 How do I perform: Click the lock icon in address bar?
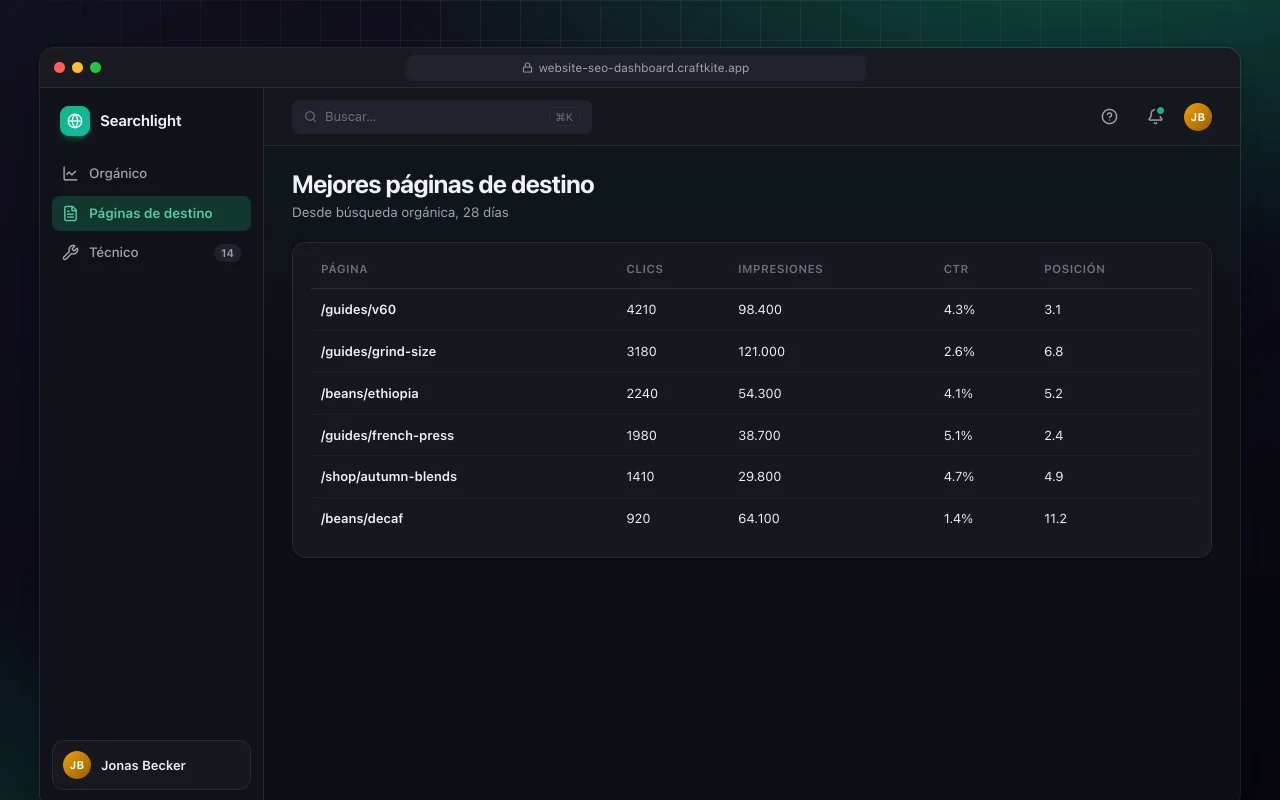[527, 68]
